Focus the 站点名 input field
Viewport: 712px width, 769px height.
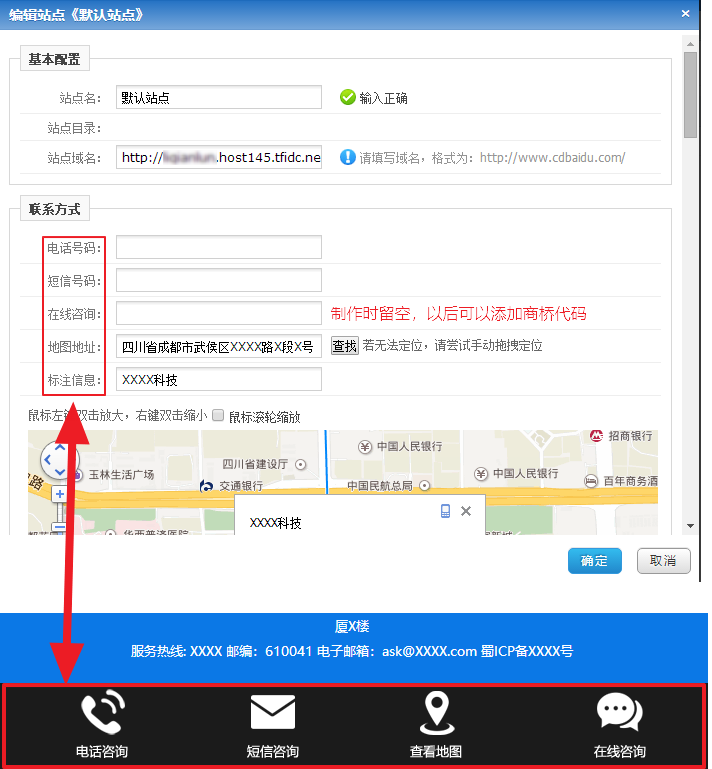219,97
